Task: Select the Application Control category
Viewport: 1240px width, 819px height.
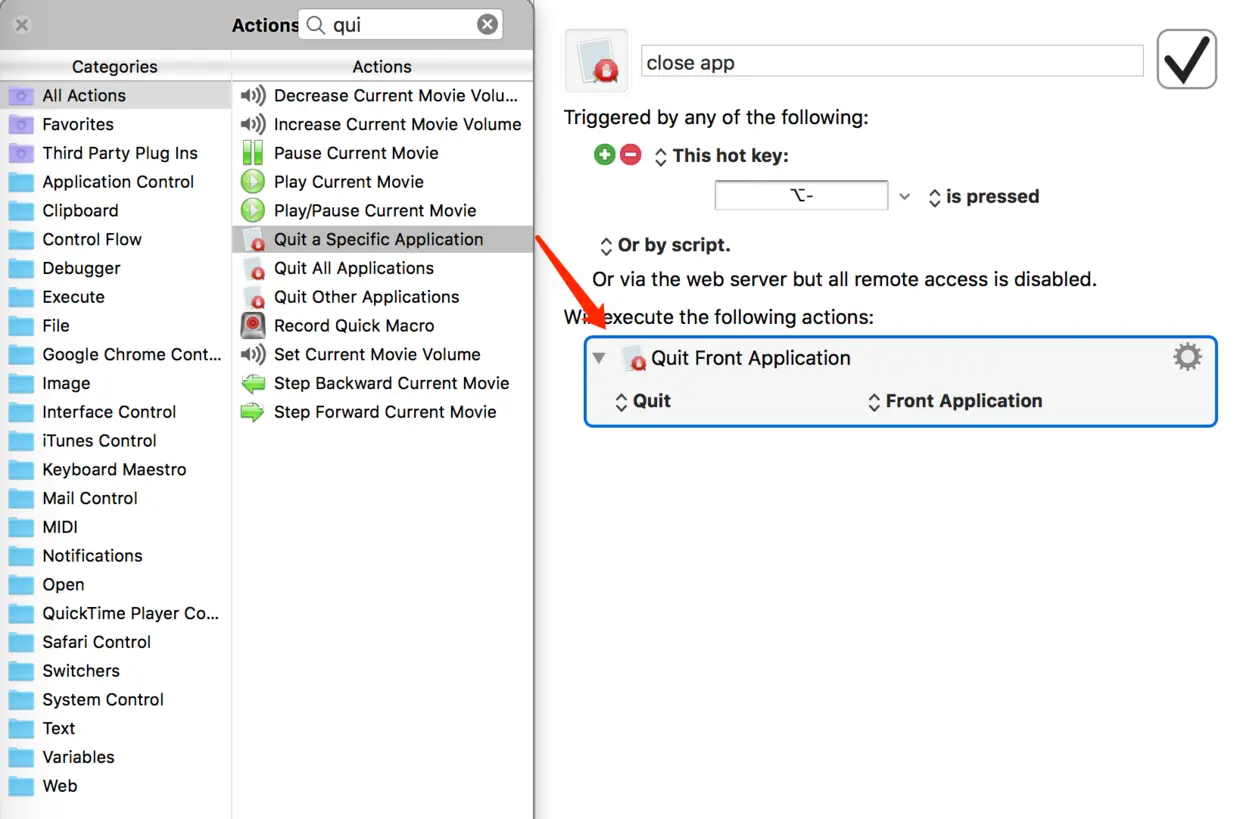Action: (118, 181)
